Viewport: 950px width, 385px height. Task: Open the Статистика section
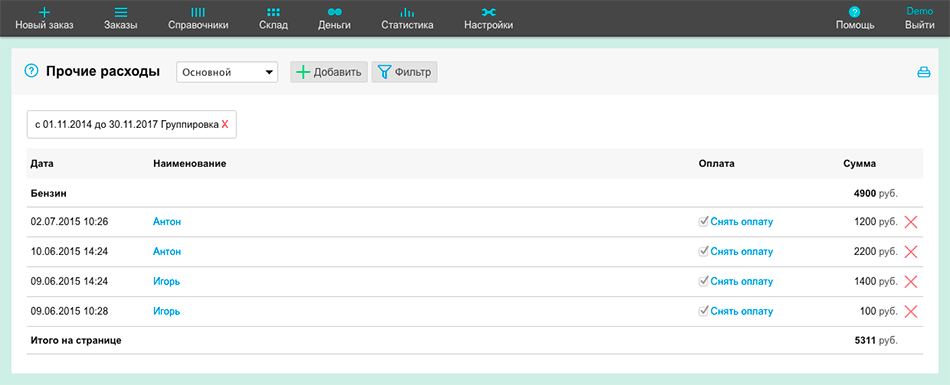coord(407,25)
